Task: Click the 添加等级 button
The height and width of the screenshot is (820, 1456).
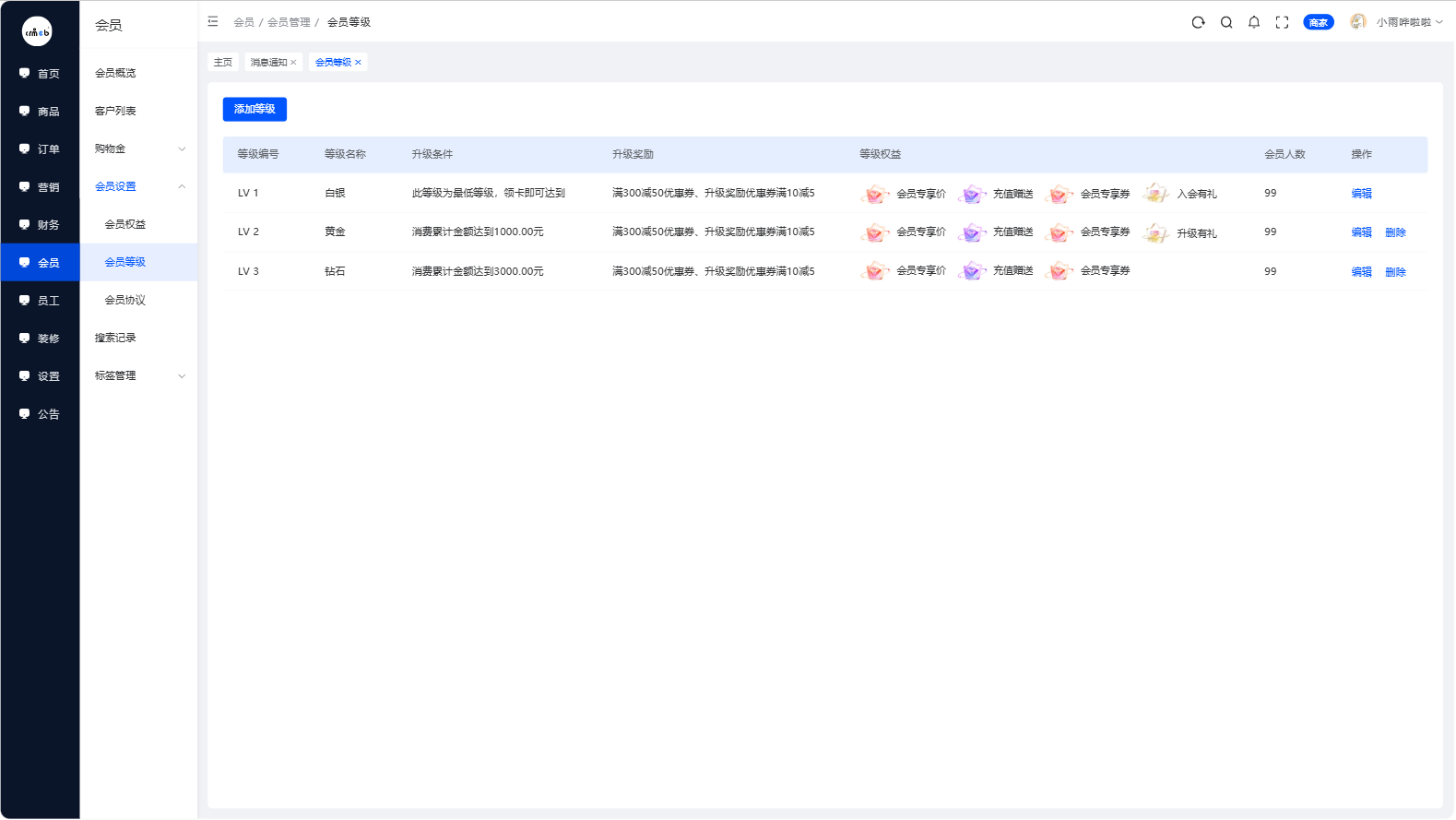Action: coord(255,109)
